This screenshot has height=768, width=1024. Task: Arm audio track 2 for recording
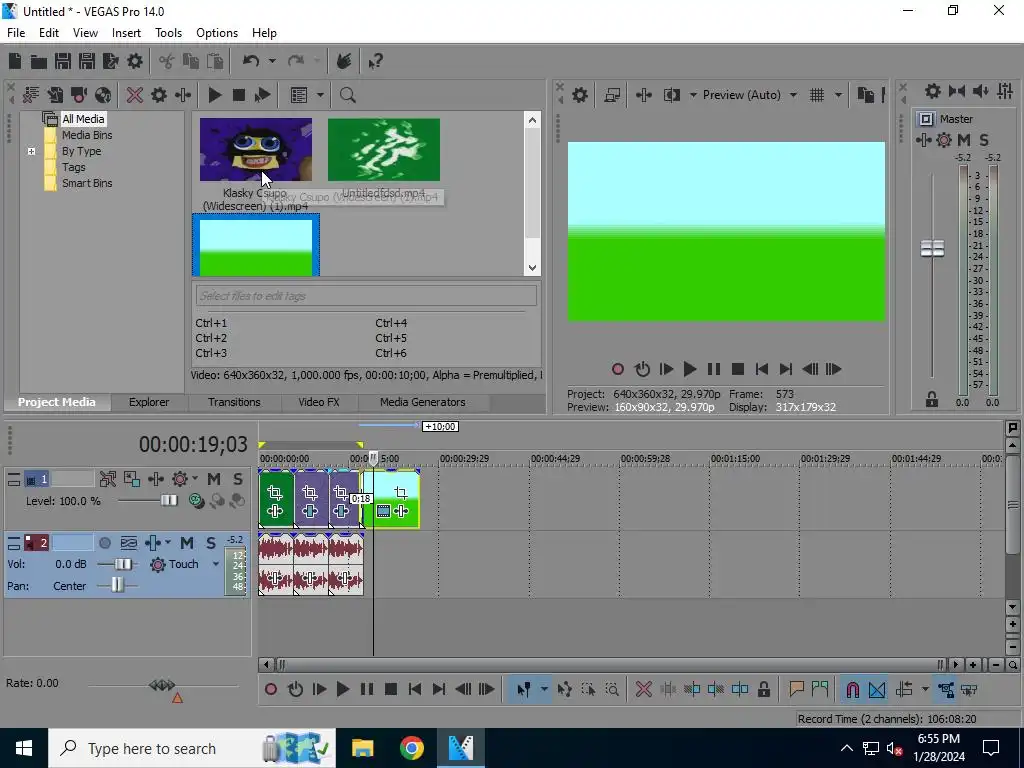coord(104,543)
